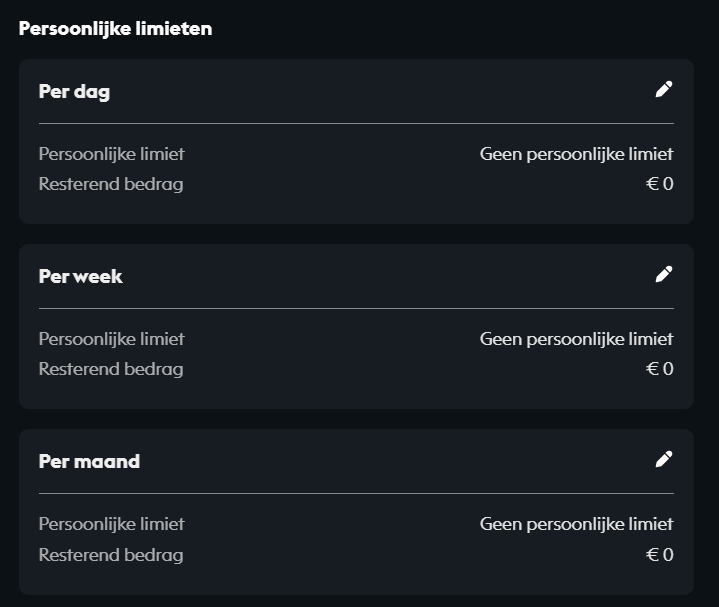Click Geen persoonlijke limiet value for Per maand

(576, 524)
